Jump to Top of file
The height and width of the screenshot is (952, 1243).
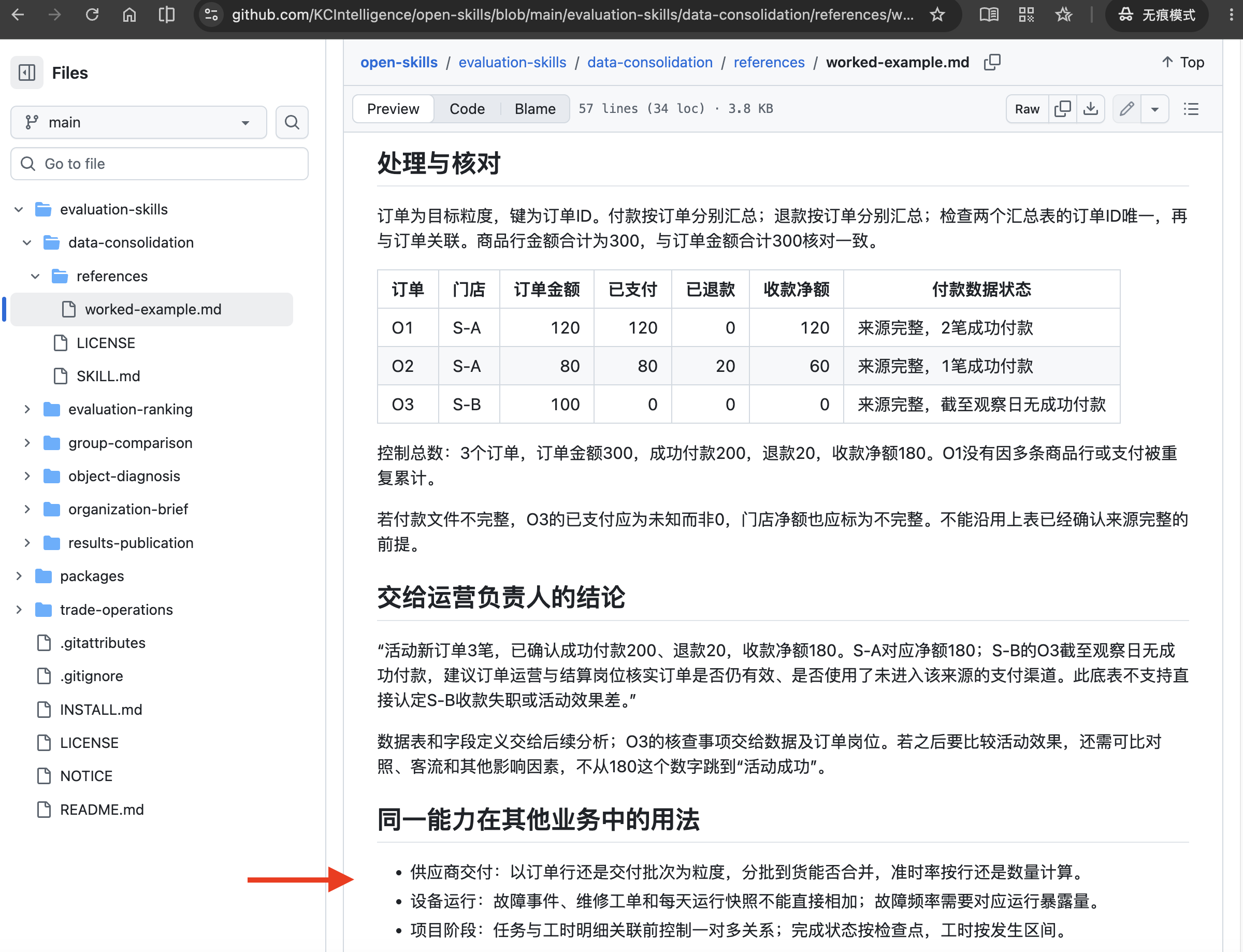[1183, 62]
